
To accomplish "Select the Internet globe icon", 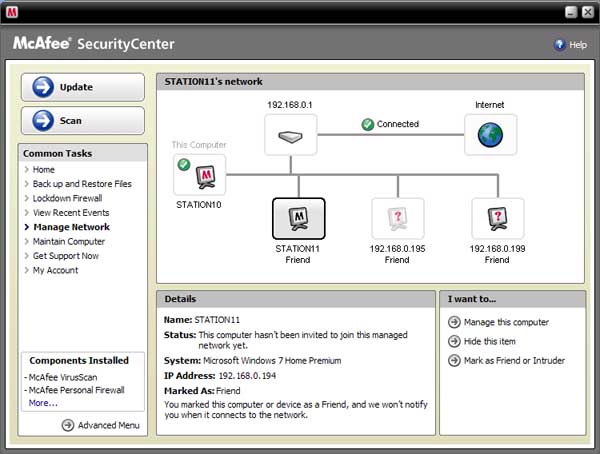I will (x=490, y=135).
